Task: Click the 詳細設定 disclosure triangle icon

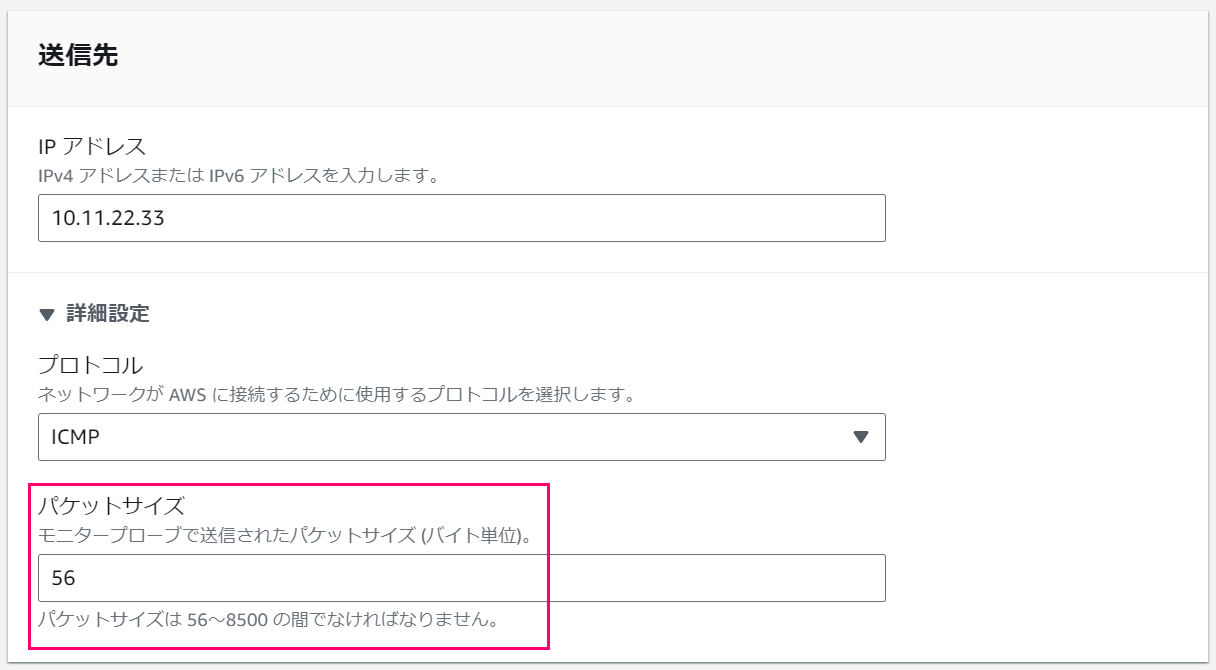Action: coord(45,313)
